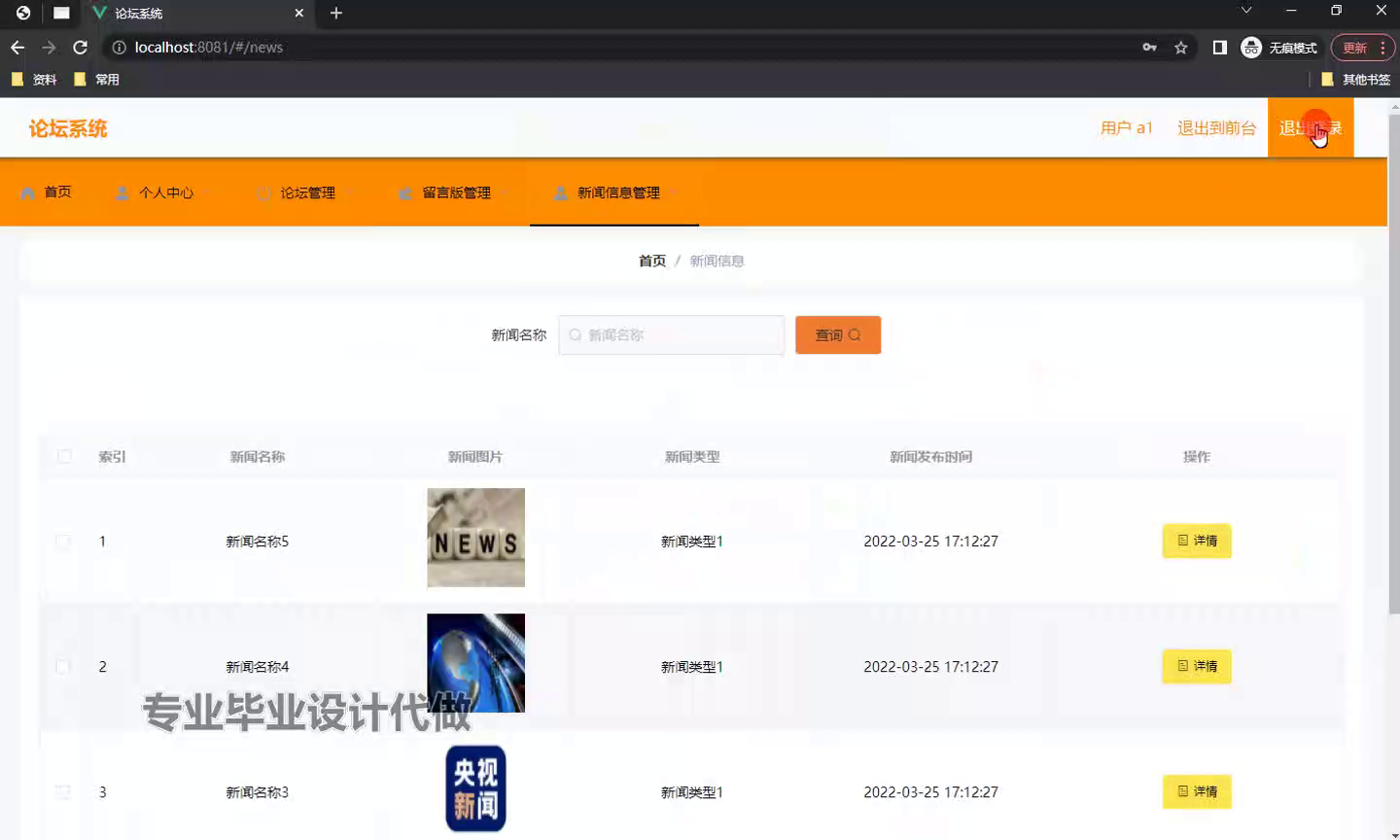Check the checkbox for row 新闻名称3
1400x840 pixels.
tap(63, 792)
